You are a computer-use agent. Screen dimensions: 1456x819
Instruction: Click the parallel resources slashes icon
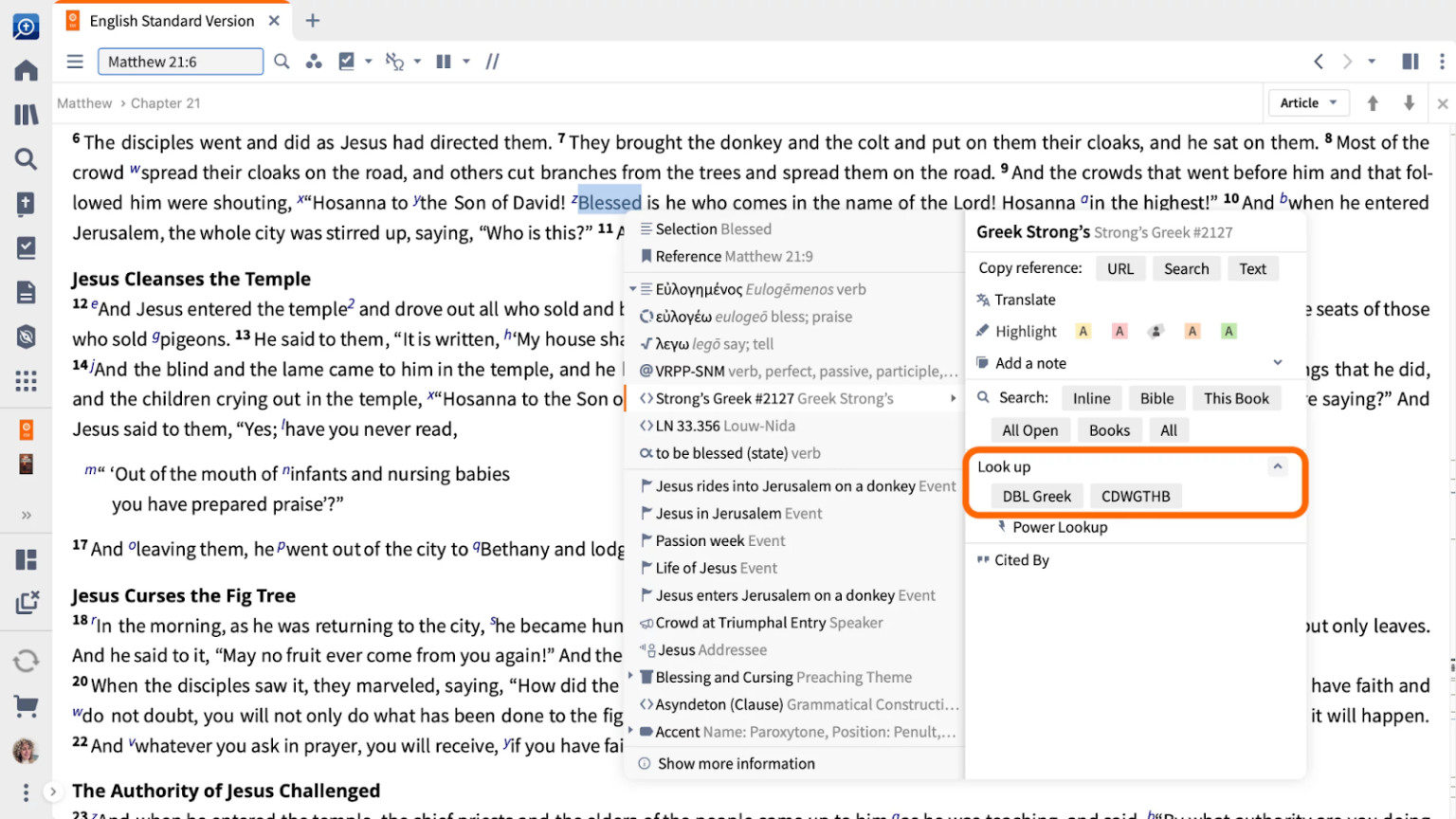coord(492,62)
